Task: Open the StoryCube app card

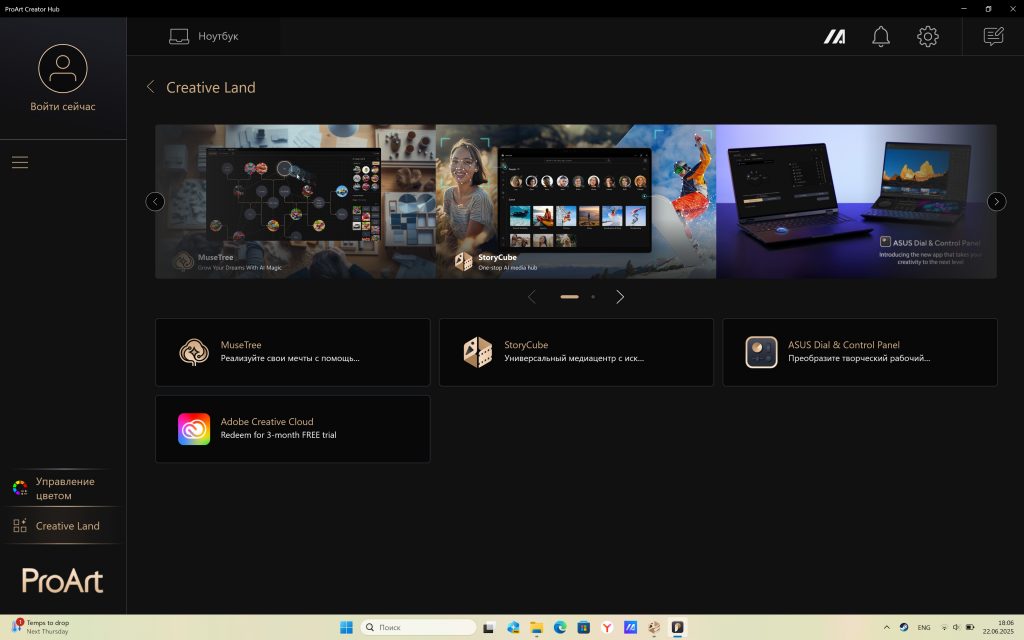Action: [x=576, y=352]
